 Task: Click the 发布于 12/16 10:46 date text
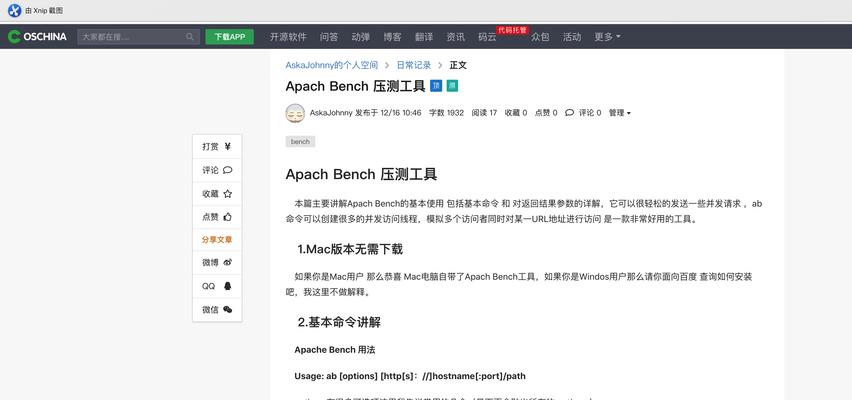pos(388,113)
